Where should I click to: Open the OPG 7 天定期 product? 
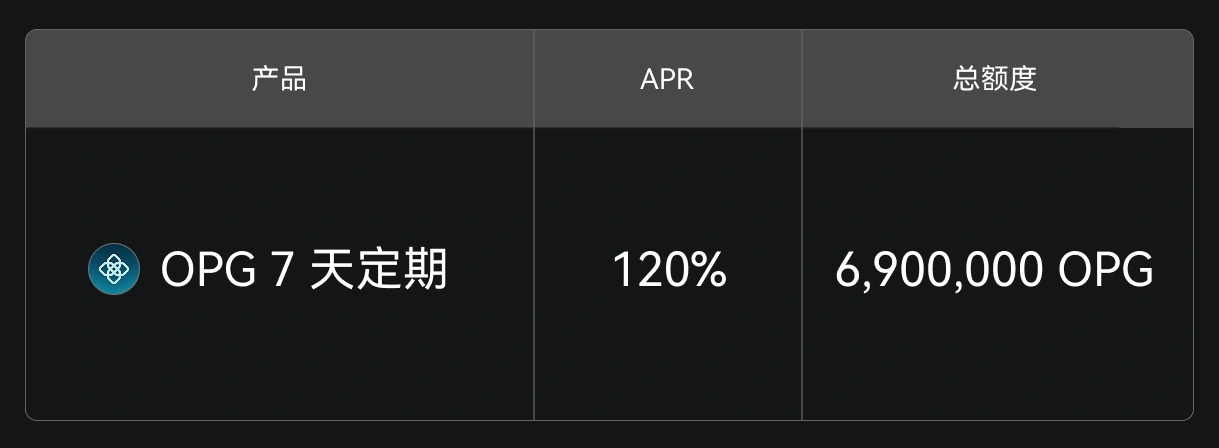pyautogui.click(x=304, y=270)
